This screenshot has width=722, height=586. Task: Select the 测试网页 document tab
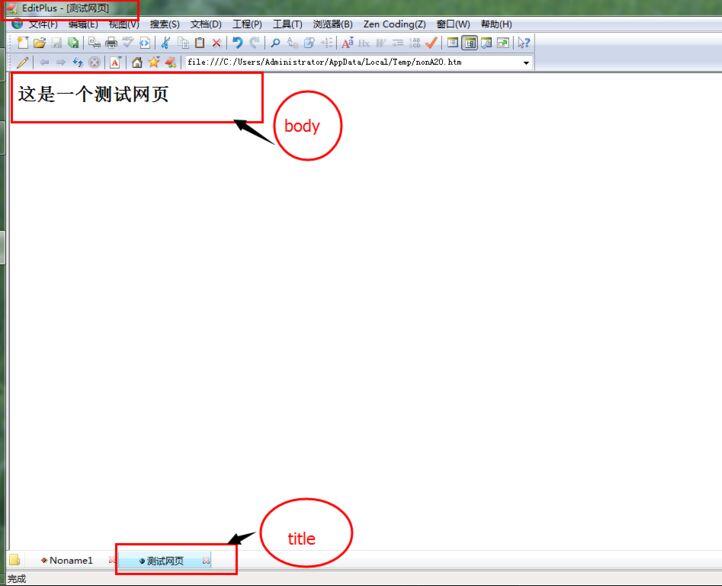162,561
